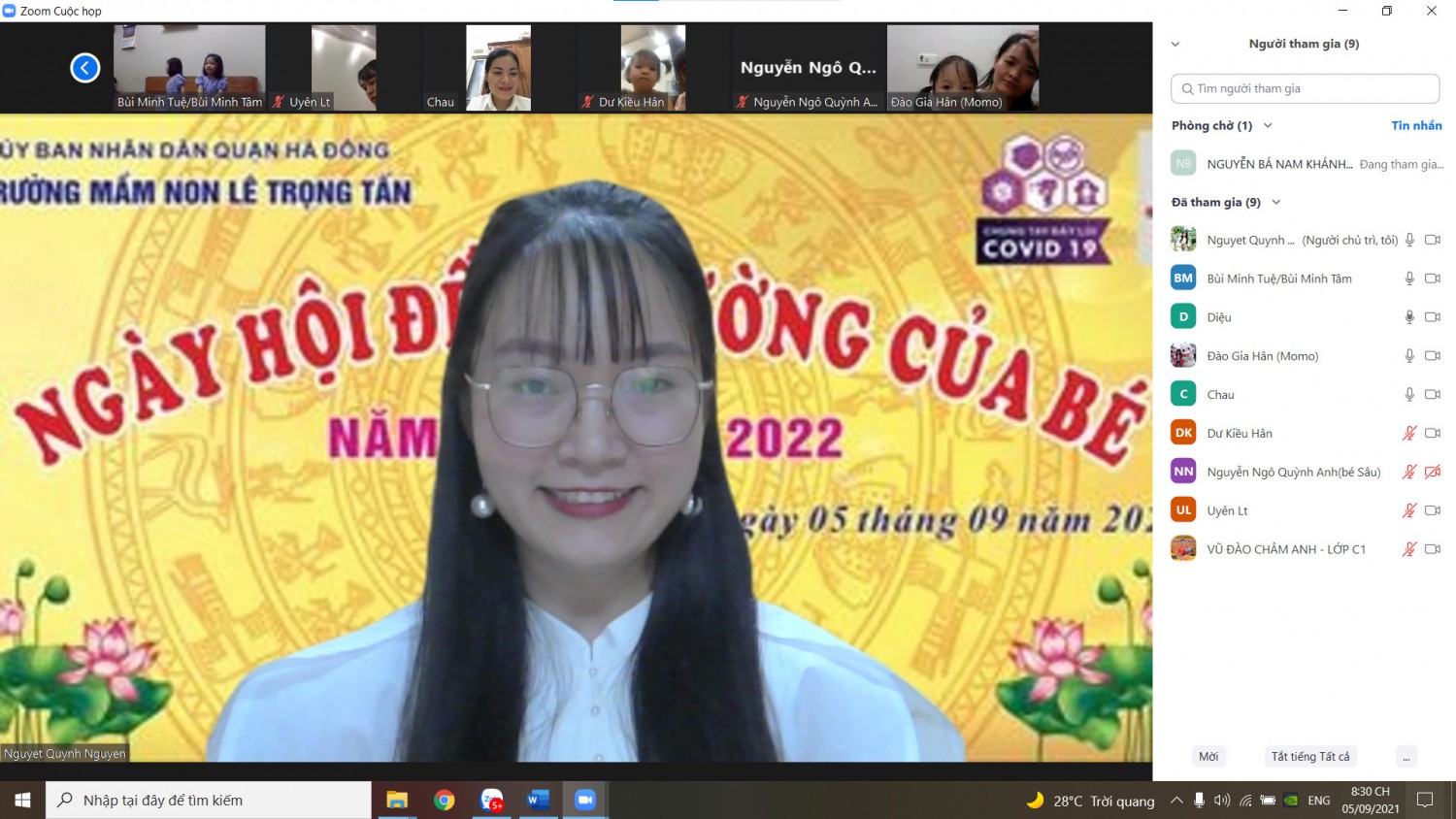Click the blue back arrow in video strip
1456x819 pixels.
pos(85,68)
